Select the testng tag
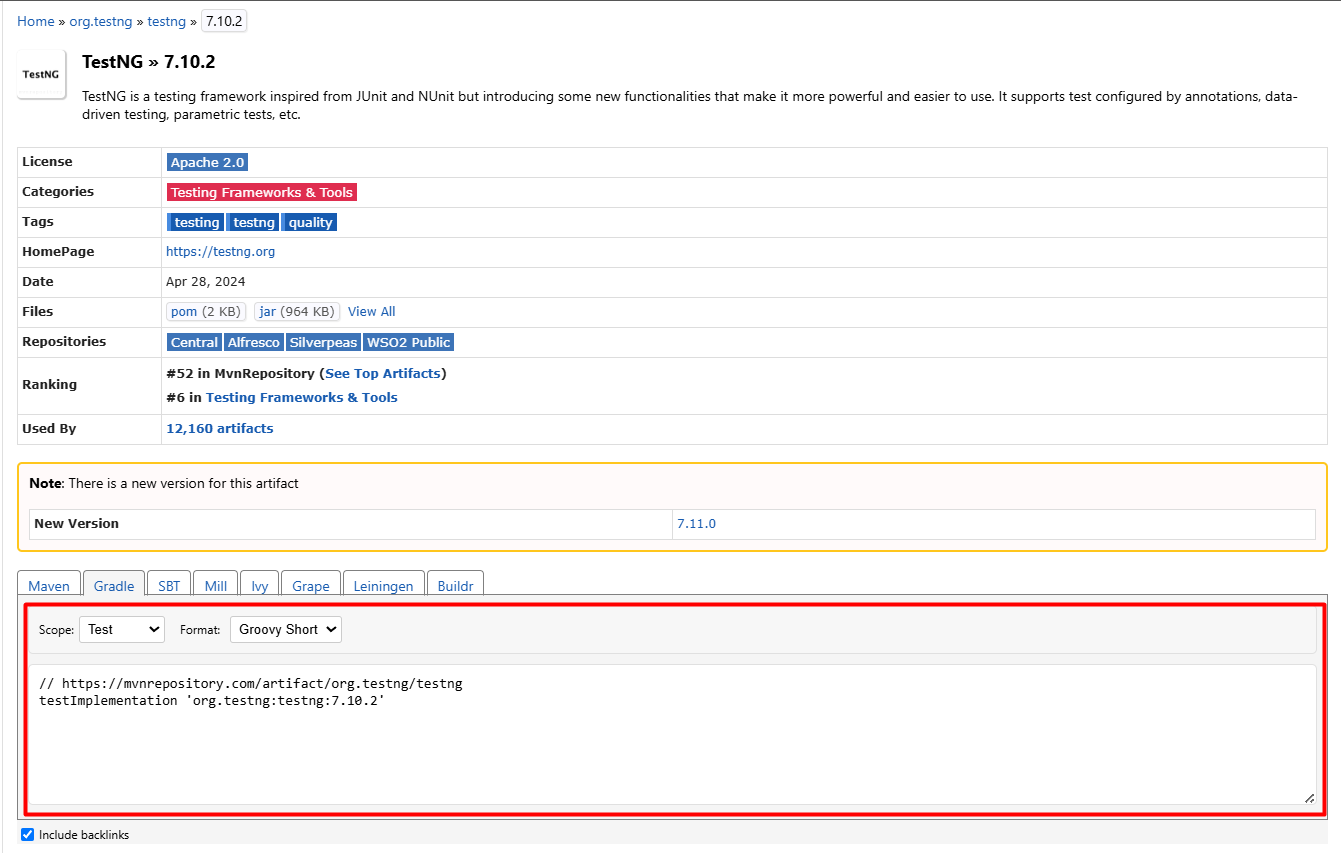Screen dimensions: 1341x853 pos(254,222)
